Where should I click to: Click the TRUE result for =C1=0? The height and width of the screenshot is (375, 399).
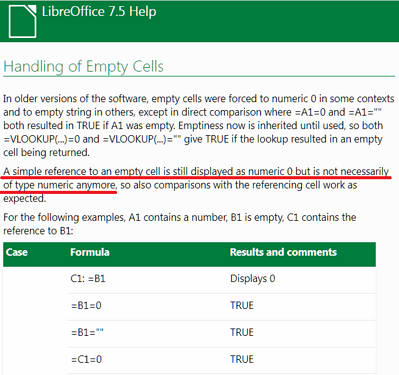coord(242,359)
